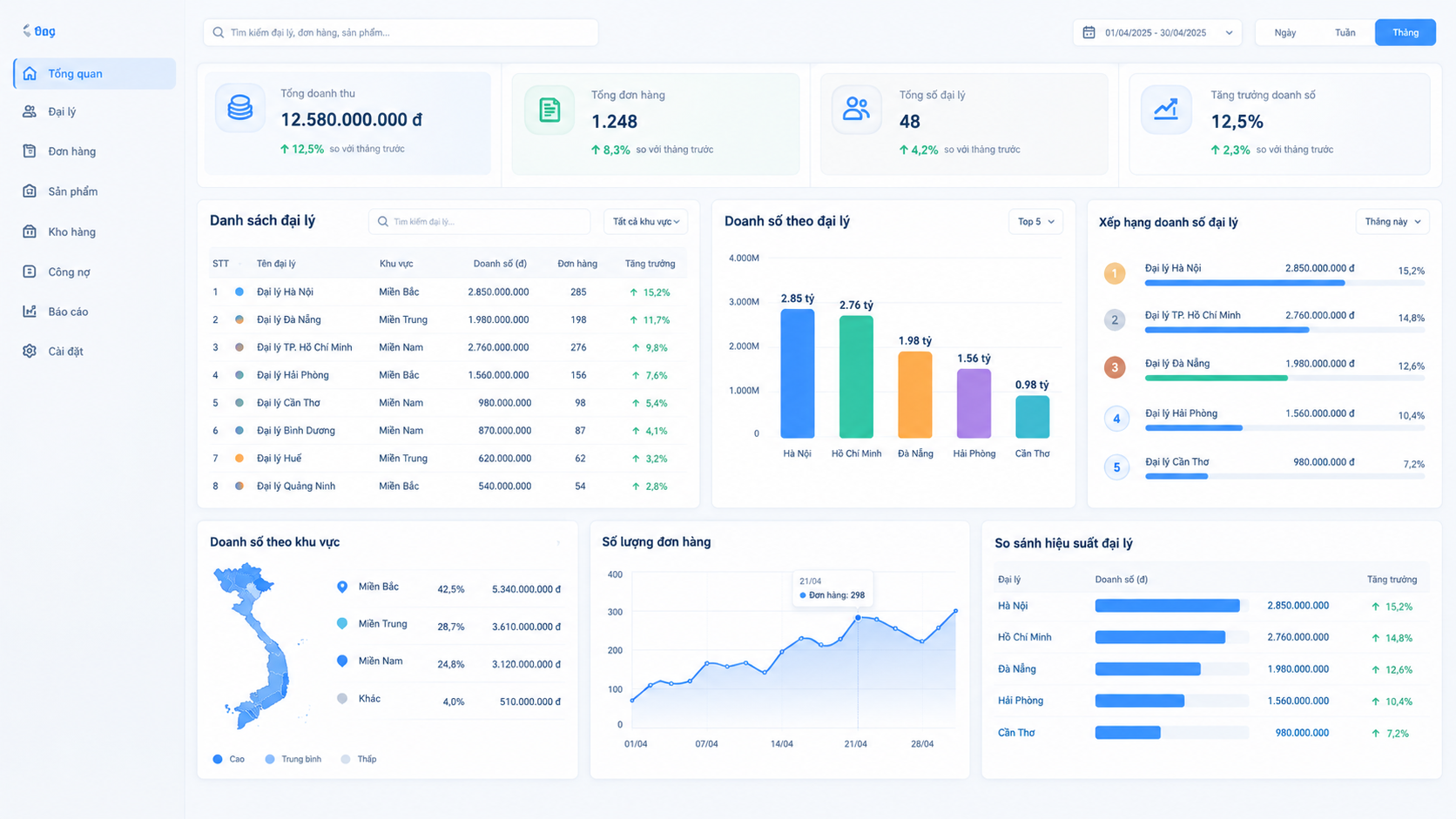Click the Cần Thơ performance bar in comparison table
The image size is (1456, 819).
(1128, 733)
